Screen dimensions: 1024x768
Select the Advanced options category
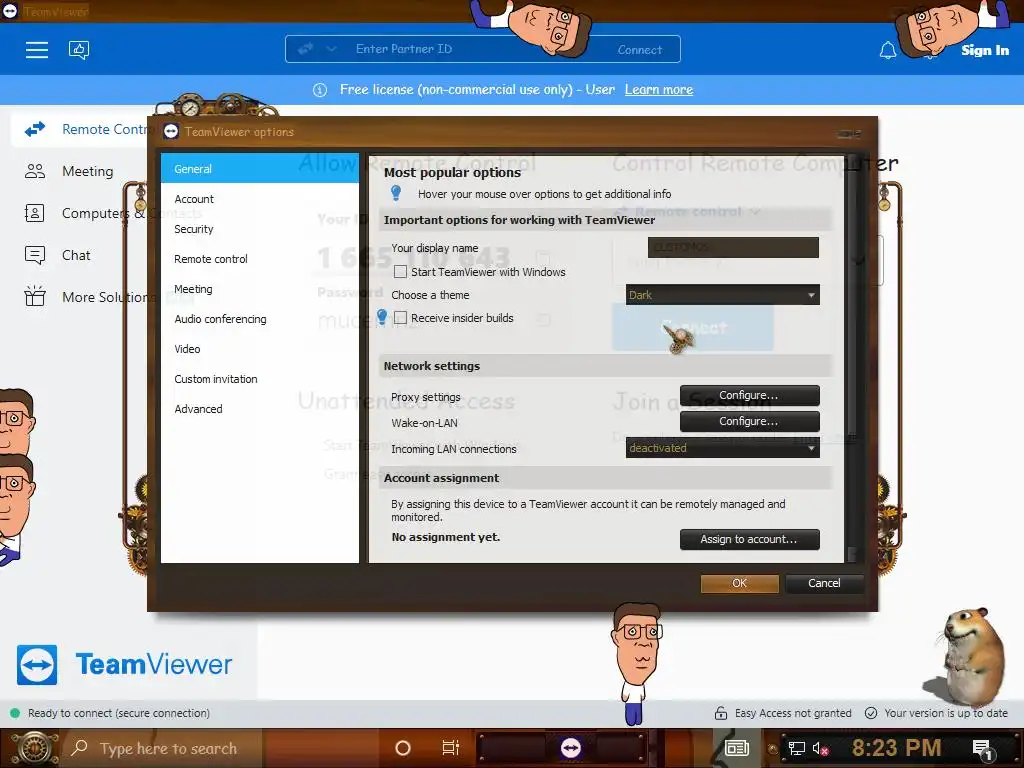coord(260,409)
